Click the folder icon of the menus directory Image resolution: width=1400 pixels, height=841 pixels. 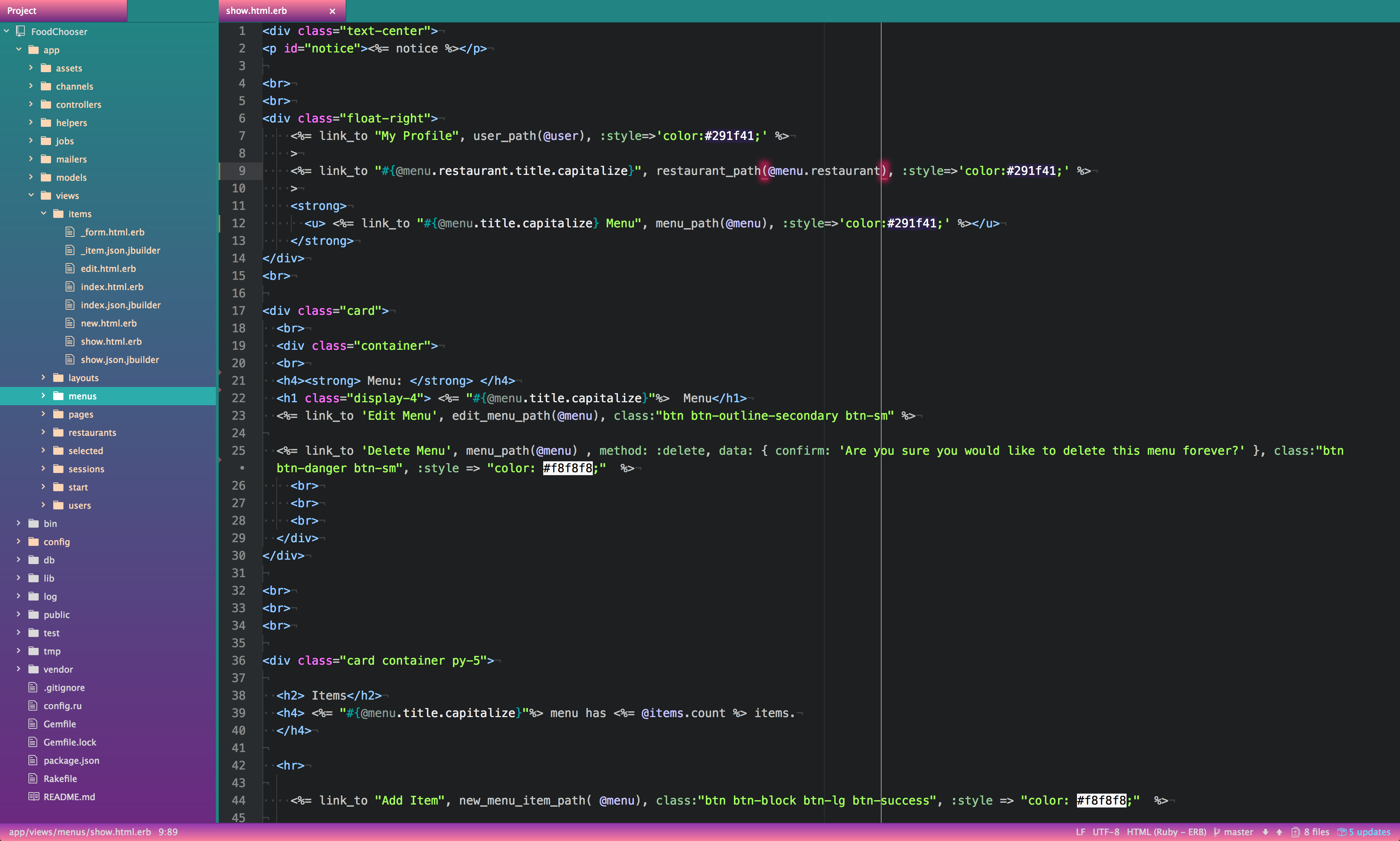(59, 396)
